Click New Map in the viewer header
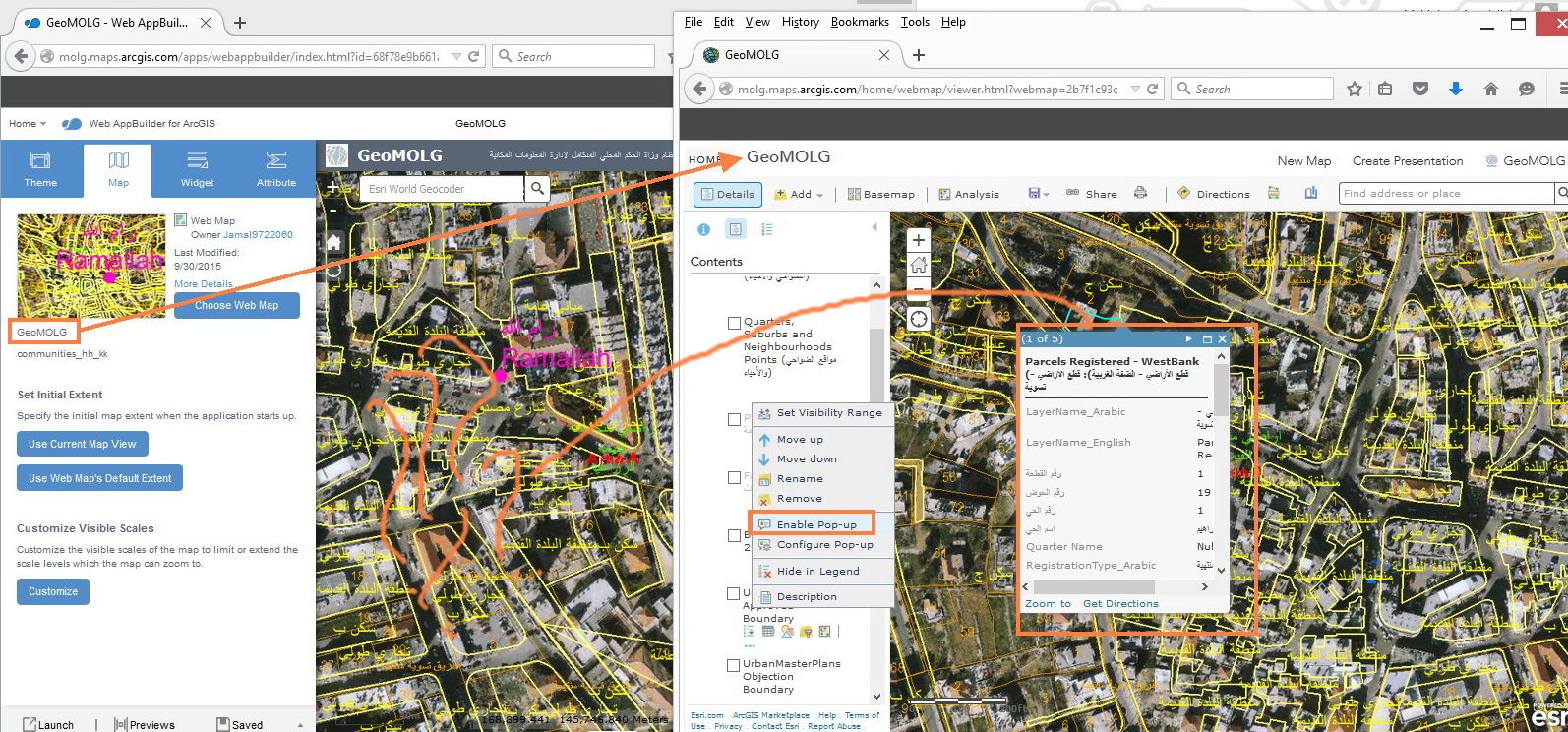Viewport: 1568px width, 732px height. tap(1304, 161)
